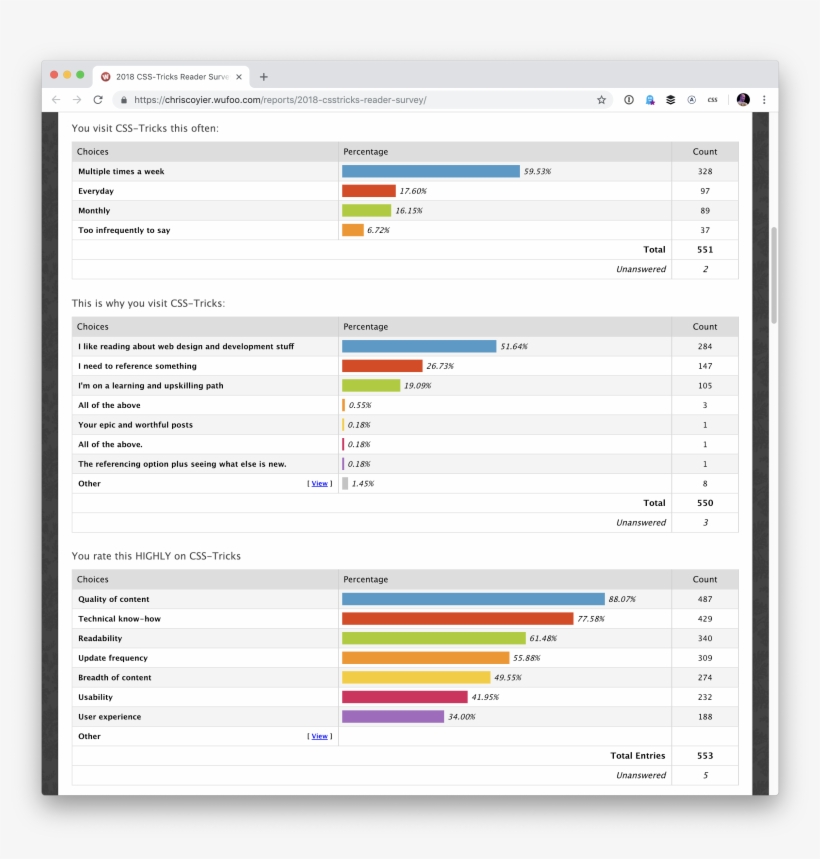
Task: Click the 51.64% percentage value
Action: [x=514, y=346]
